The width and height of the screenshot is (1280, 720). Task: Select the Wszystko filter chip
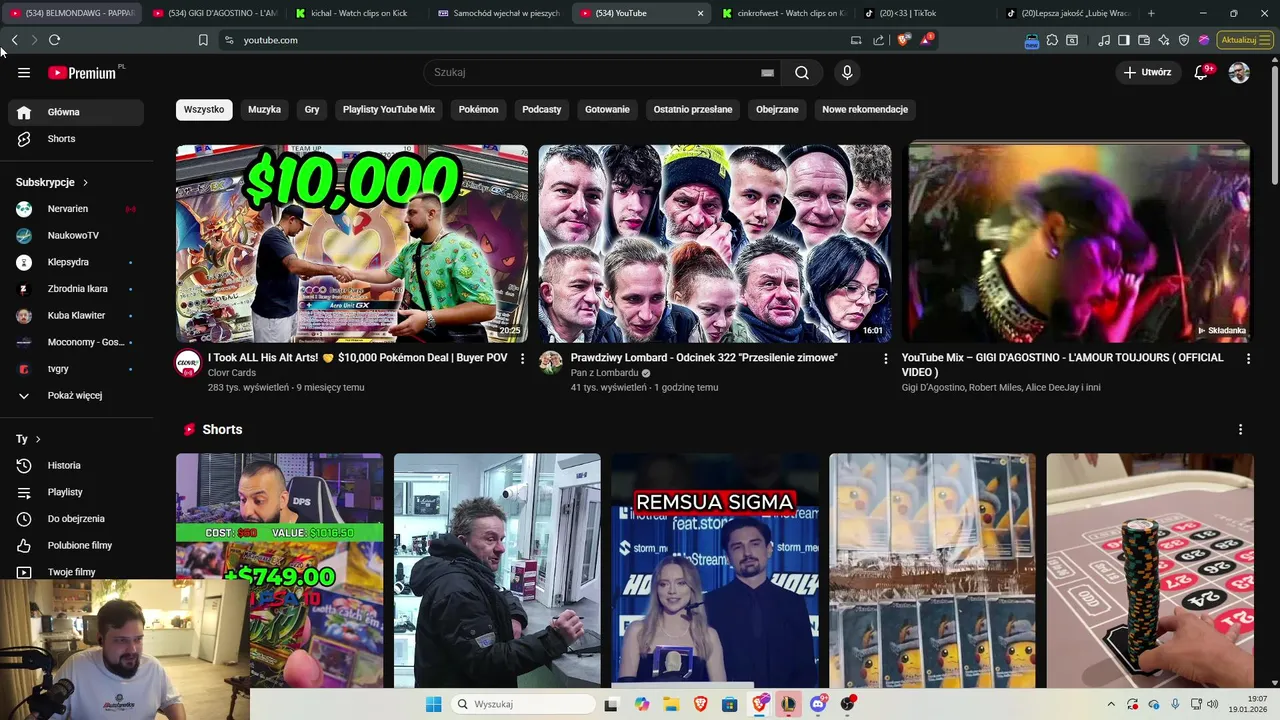204,110
